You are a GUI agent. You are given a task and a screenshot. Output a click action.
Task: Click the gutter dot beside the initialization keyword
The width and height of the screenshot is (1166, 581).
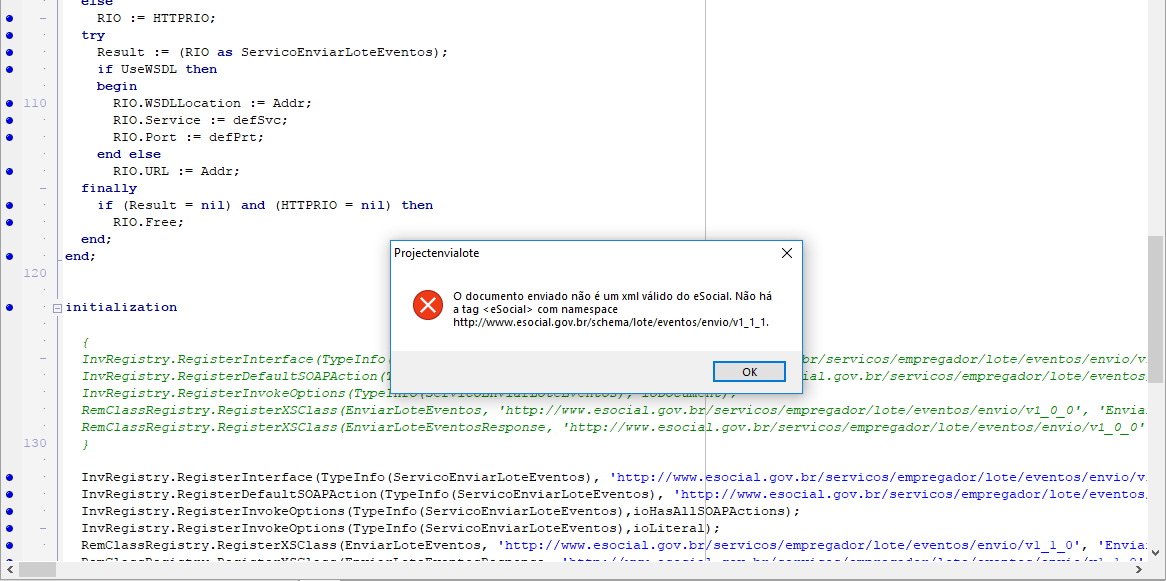coord(9,307)
